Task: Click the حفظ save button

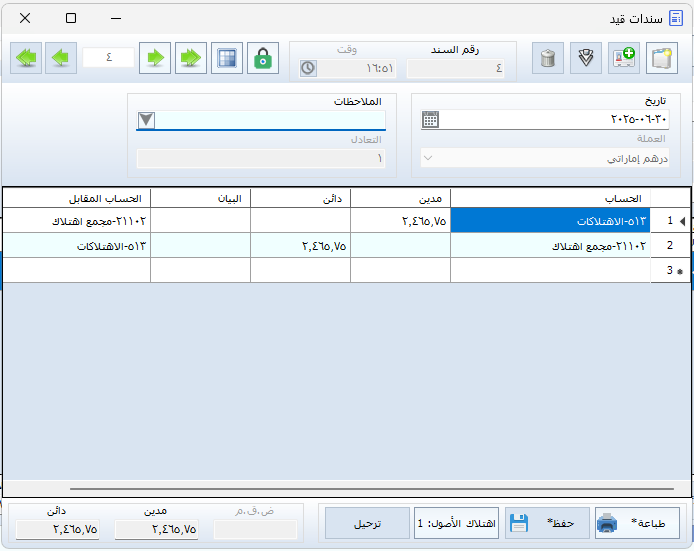Action: 545,523
